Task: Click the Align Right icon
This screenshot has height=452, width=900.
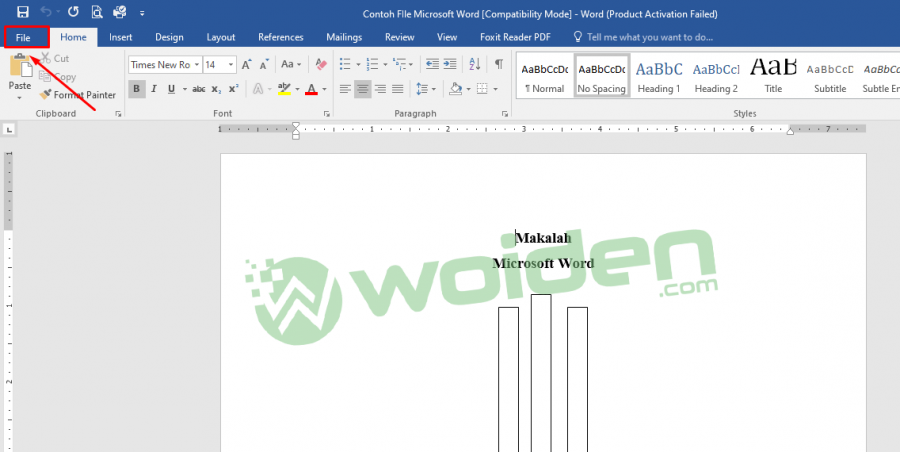Action: (x=380, y=89)
